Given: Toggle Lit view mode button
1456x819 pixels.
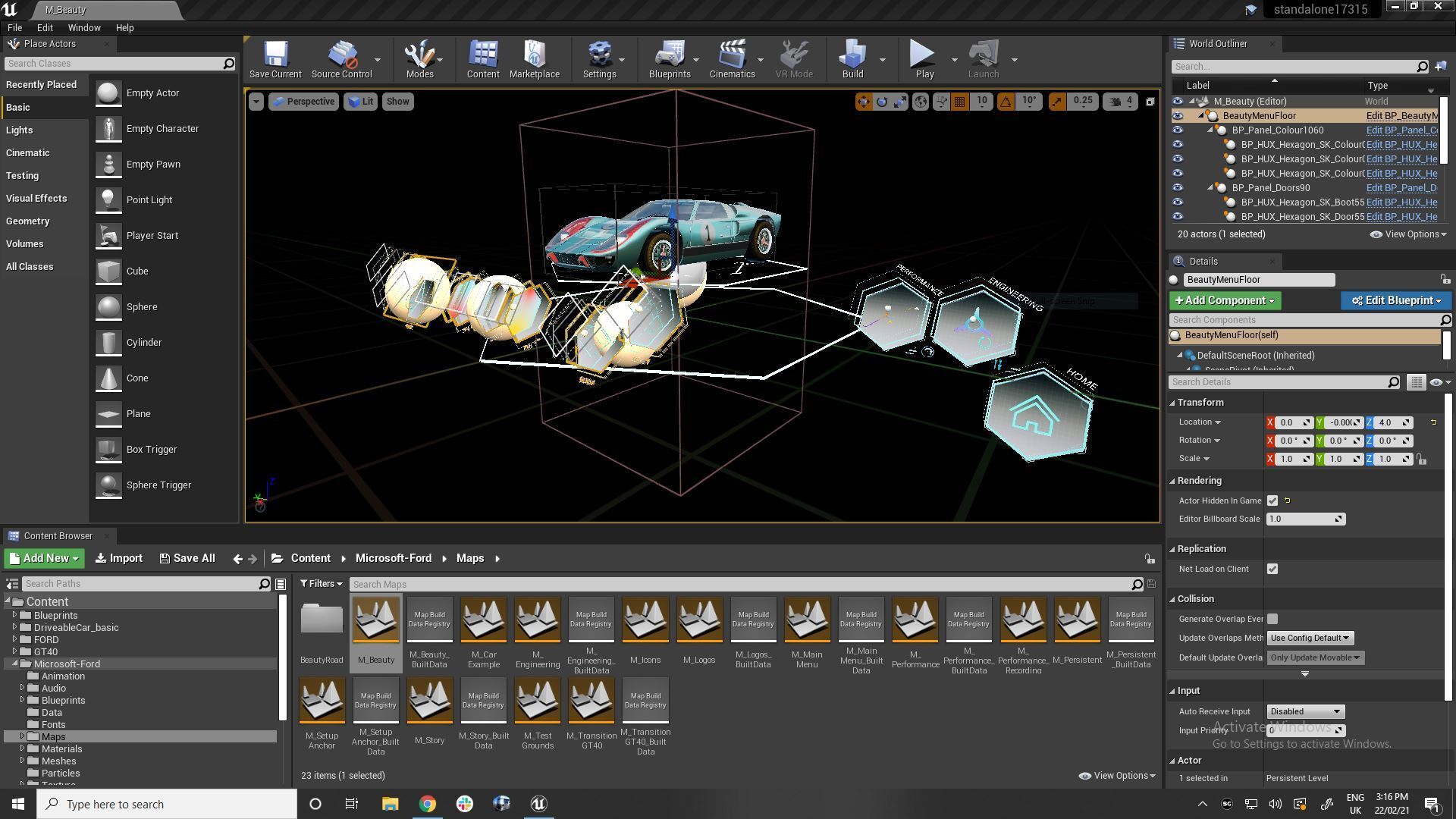Looking at the screenshot, I should click(361, 102).
